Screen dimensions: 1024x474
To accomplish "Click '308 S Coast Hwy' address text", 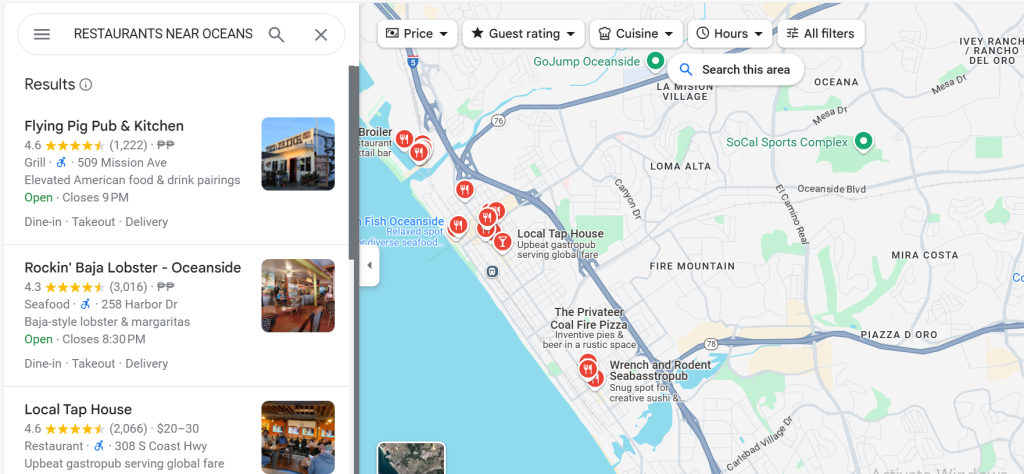I will point(161,447).
